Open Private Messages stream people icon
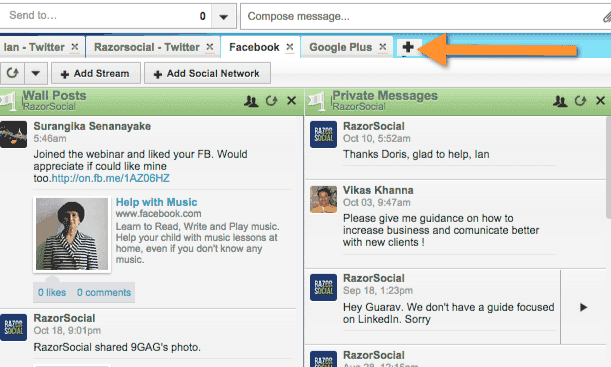This screenshot has width=611, height=367. point(560,101)
